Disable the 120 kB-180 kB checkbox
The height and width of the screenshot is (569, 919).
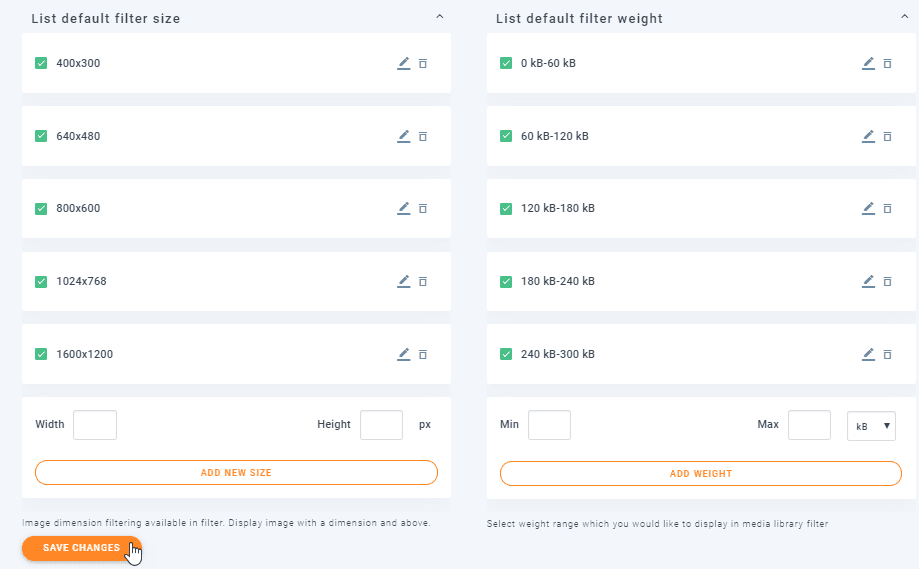pyautogui.click(x=506, y=208)
